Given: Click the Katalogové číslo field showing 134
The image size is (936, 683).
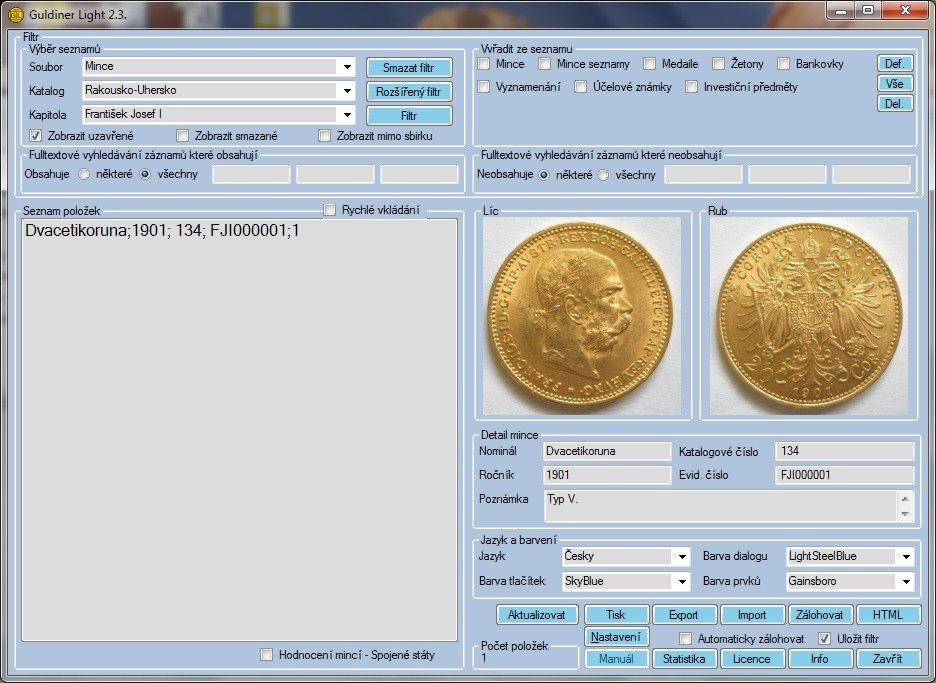Looking at the screenshot, I should 845,451.
